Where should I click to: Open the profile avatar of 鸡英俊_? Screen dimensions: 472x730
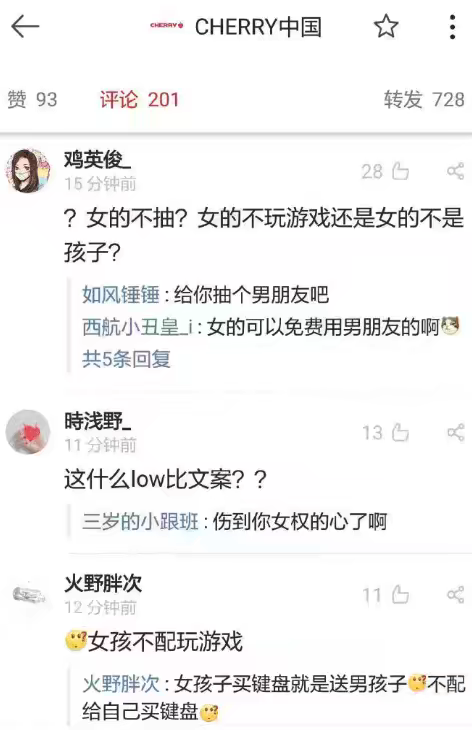click(x=27, y=171)
